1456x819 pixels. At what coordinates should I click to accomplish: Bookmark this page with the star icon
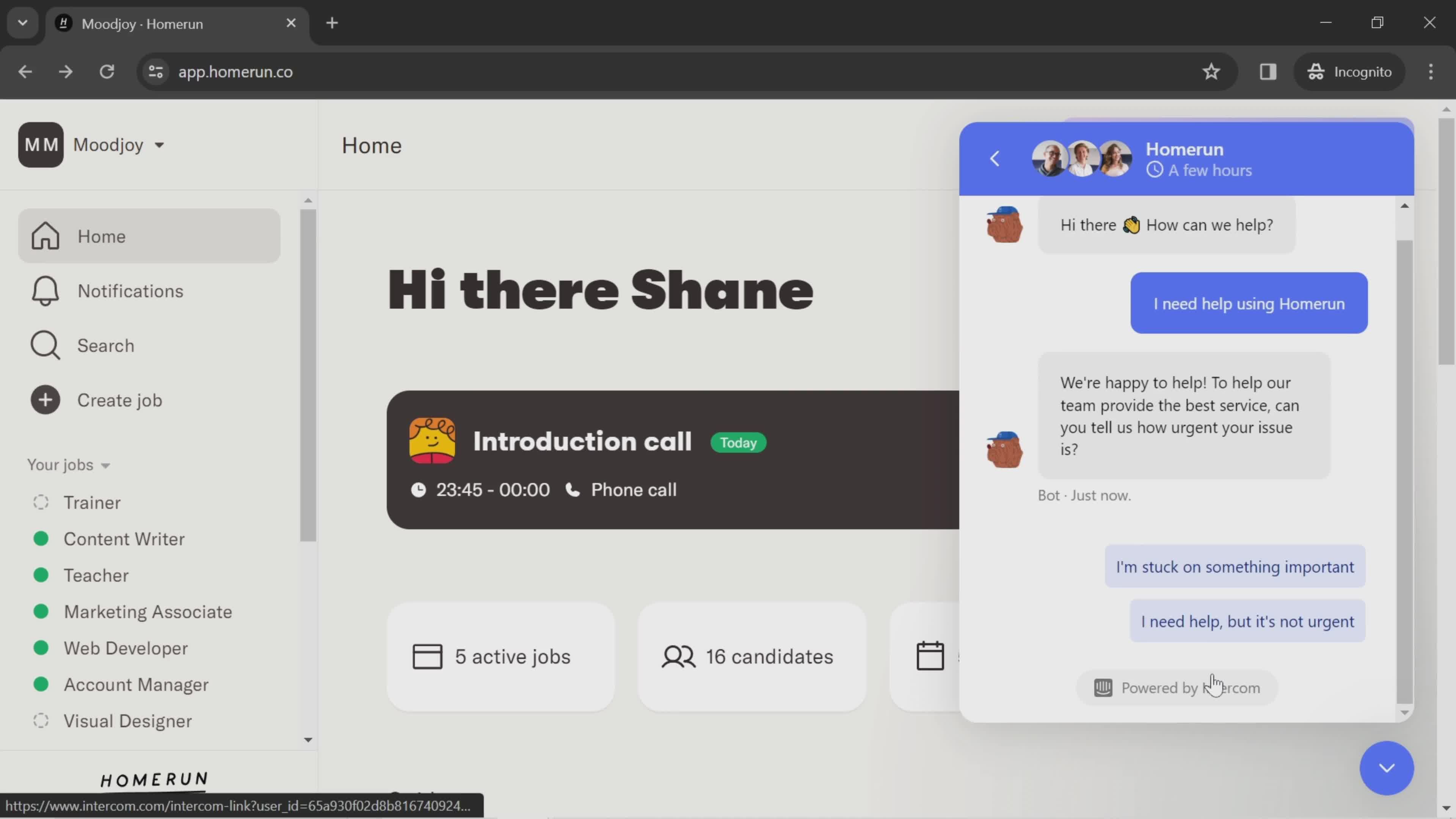pos(1211,72)
